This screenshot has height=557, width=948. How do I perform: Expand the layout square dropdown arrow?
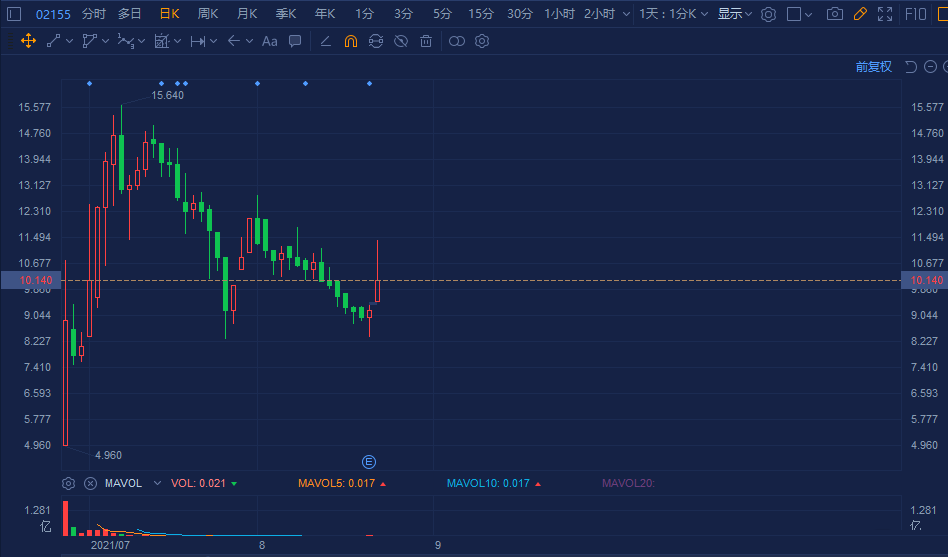pyautogui.click(x=809, y=14)
